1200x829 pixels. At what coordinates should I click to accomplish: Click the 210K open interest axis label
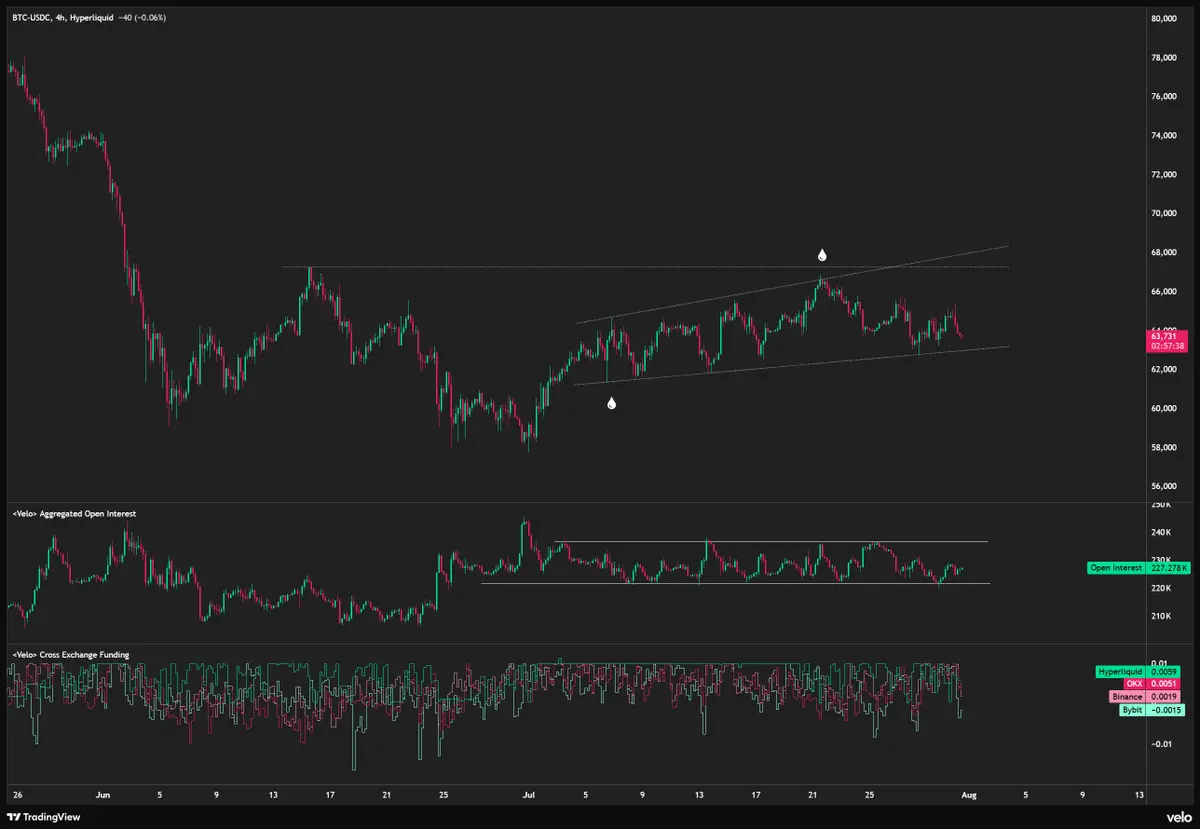click(x=1161, y=616)
